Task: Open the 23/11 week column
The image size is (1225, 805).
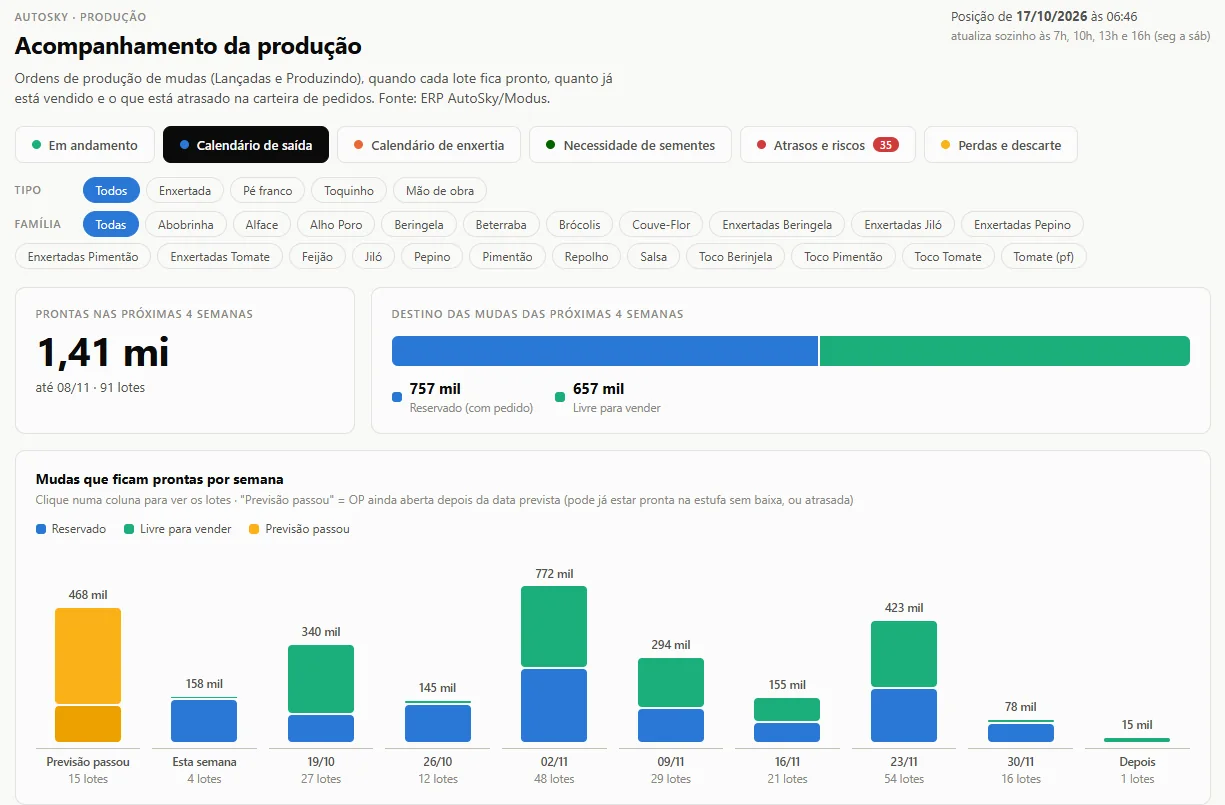Action: click(x=904, y=681)
